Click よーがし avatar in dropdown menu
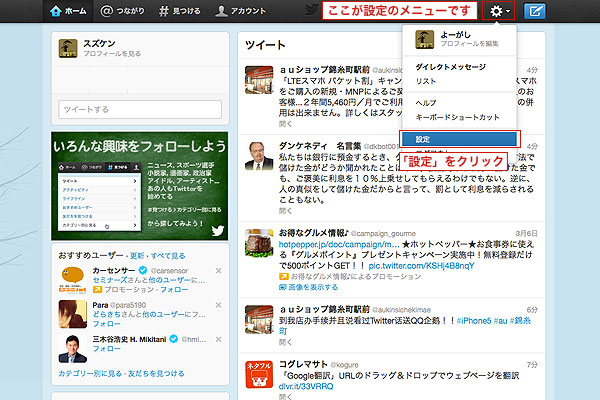The height and width of the screenshot is (400, 600). tap(425, 39)
